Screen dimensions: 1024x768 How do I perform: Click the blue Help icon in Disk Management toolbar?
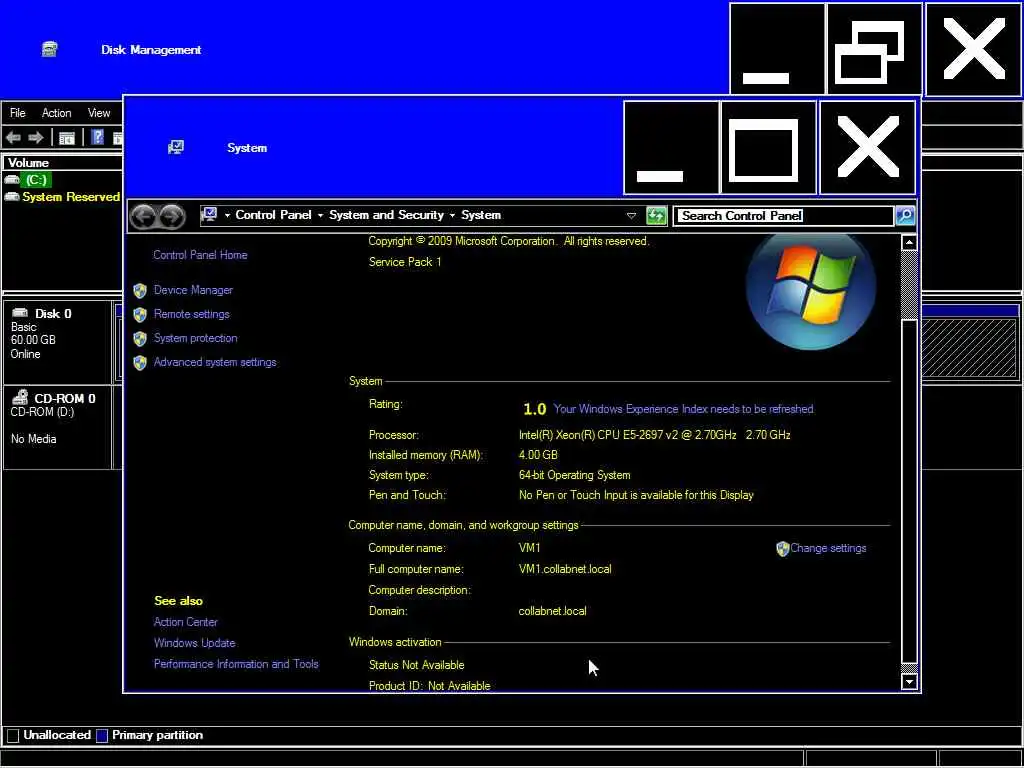[97, 137]
